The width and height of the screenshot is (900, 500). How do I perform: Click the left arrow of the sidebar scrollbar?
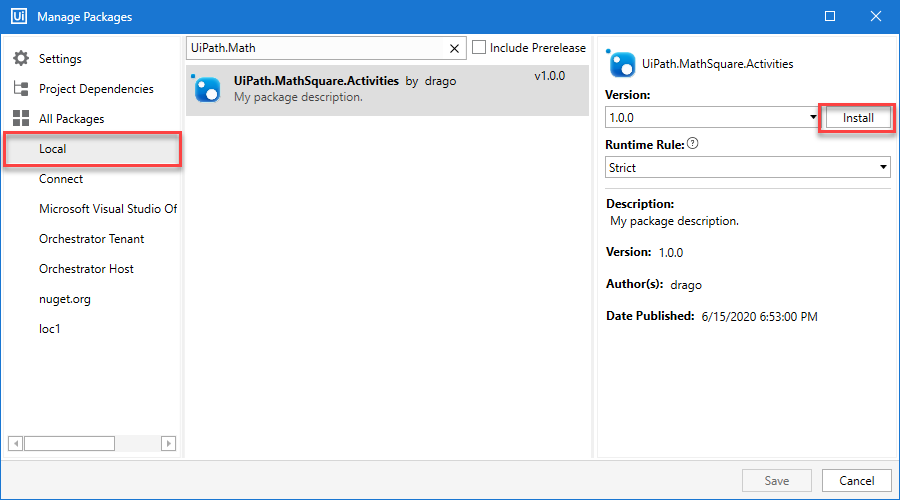click(x=15, y=443)
